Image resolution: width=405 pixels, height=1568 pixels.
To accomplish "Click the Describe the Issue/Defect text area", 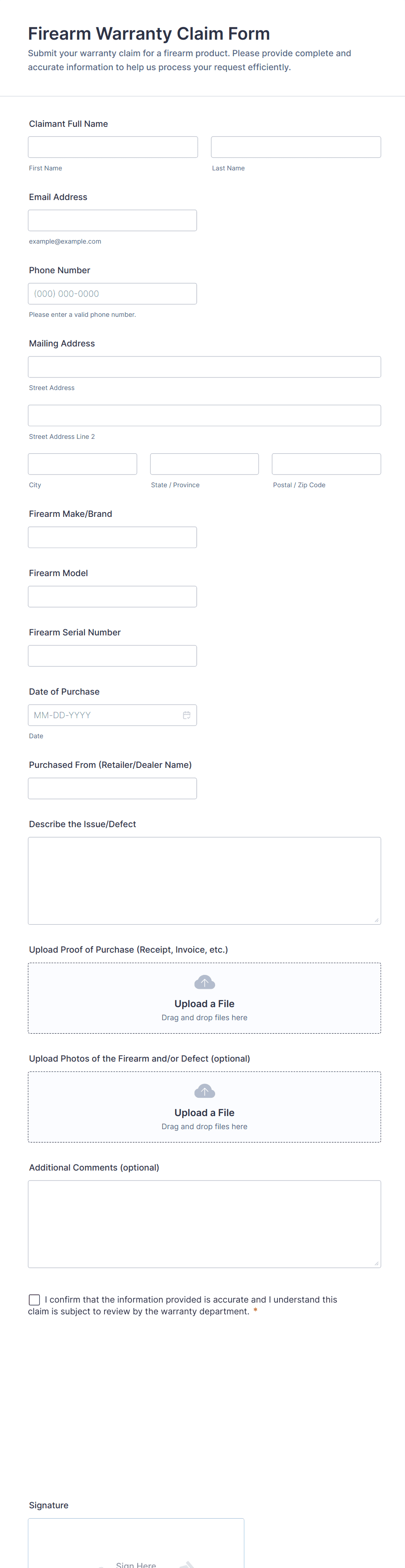I will point(204,880).
